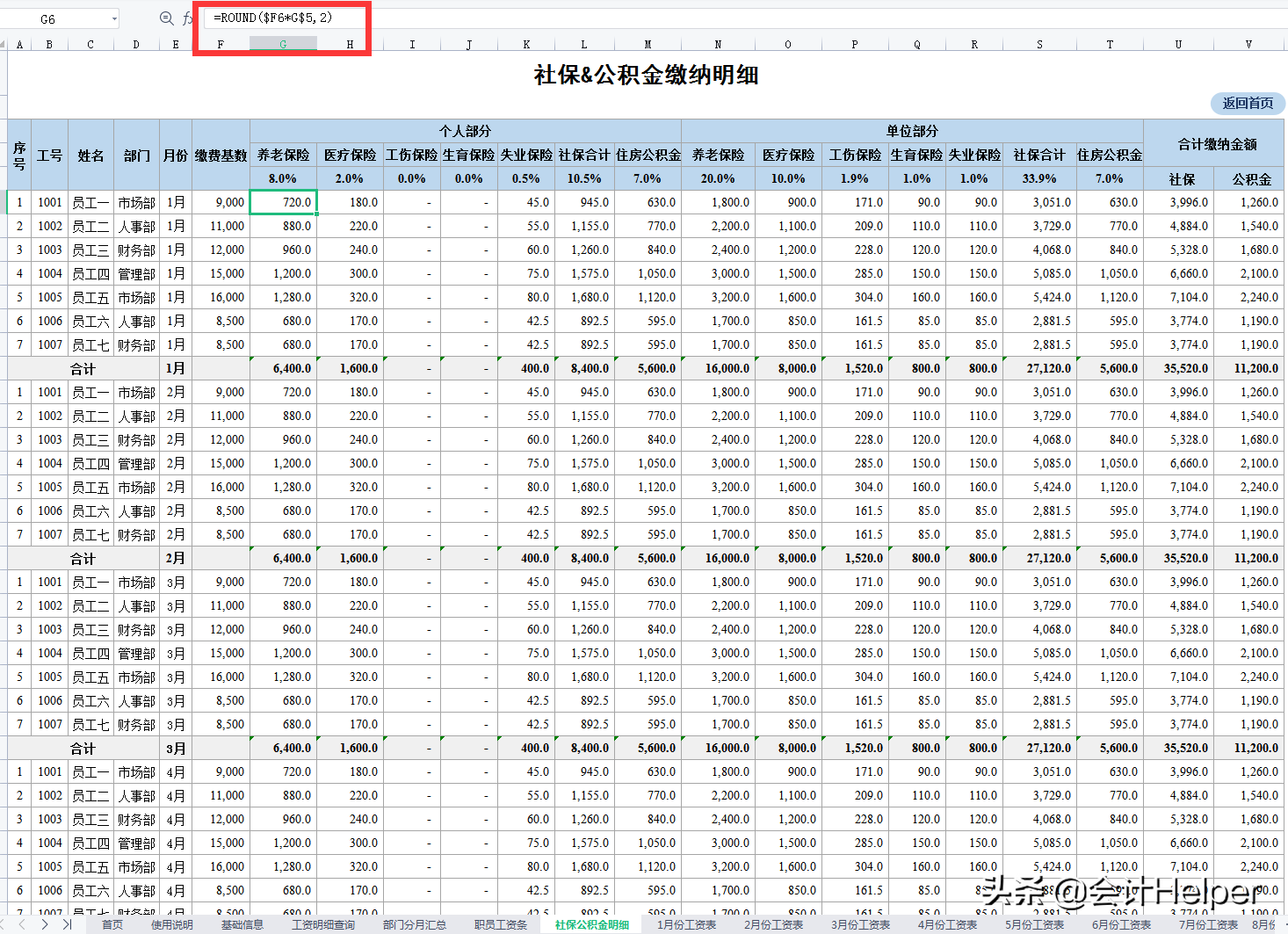Expand the name box dropdown arrow
The image size is (1288, 934).
click(114, 18)
